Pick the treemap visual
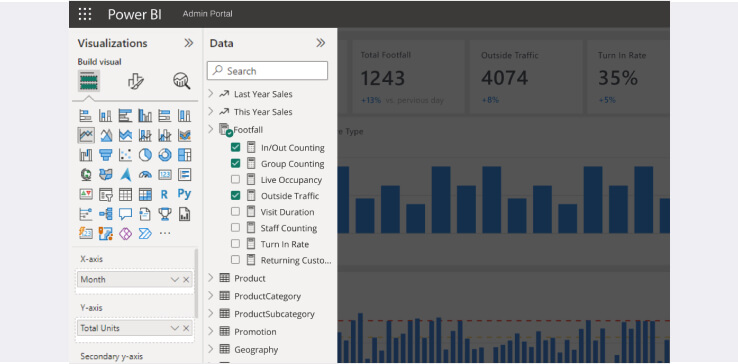This screenshot has width=738, height=364. (184, 155)
